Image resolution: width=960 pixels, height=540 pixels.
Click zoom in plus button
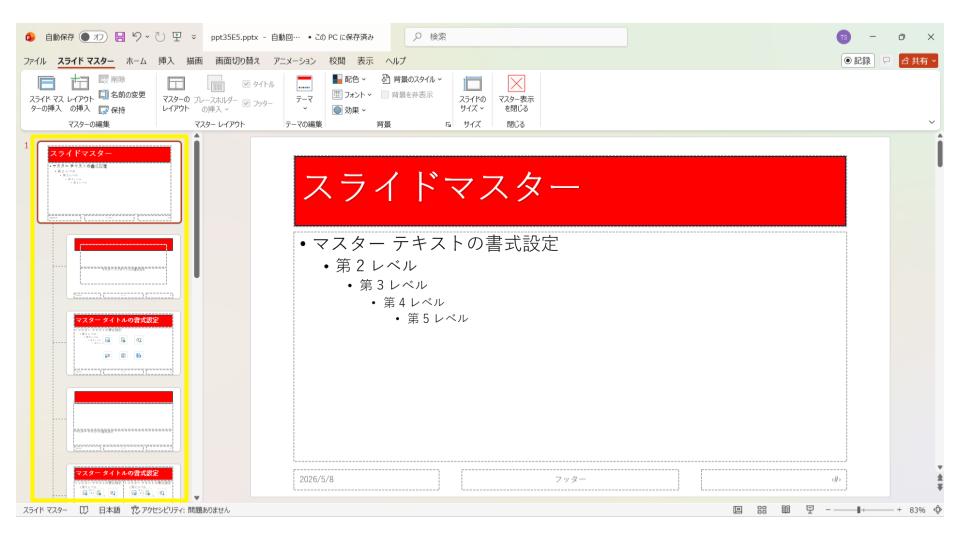click(899, 509)
